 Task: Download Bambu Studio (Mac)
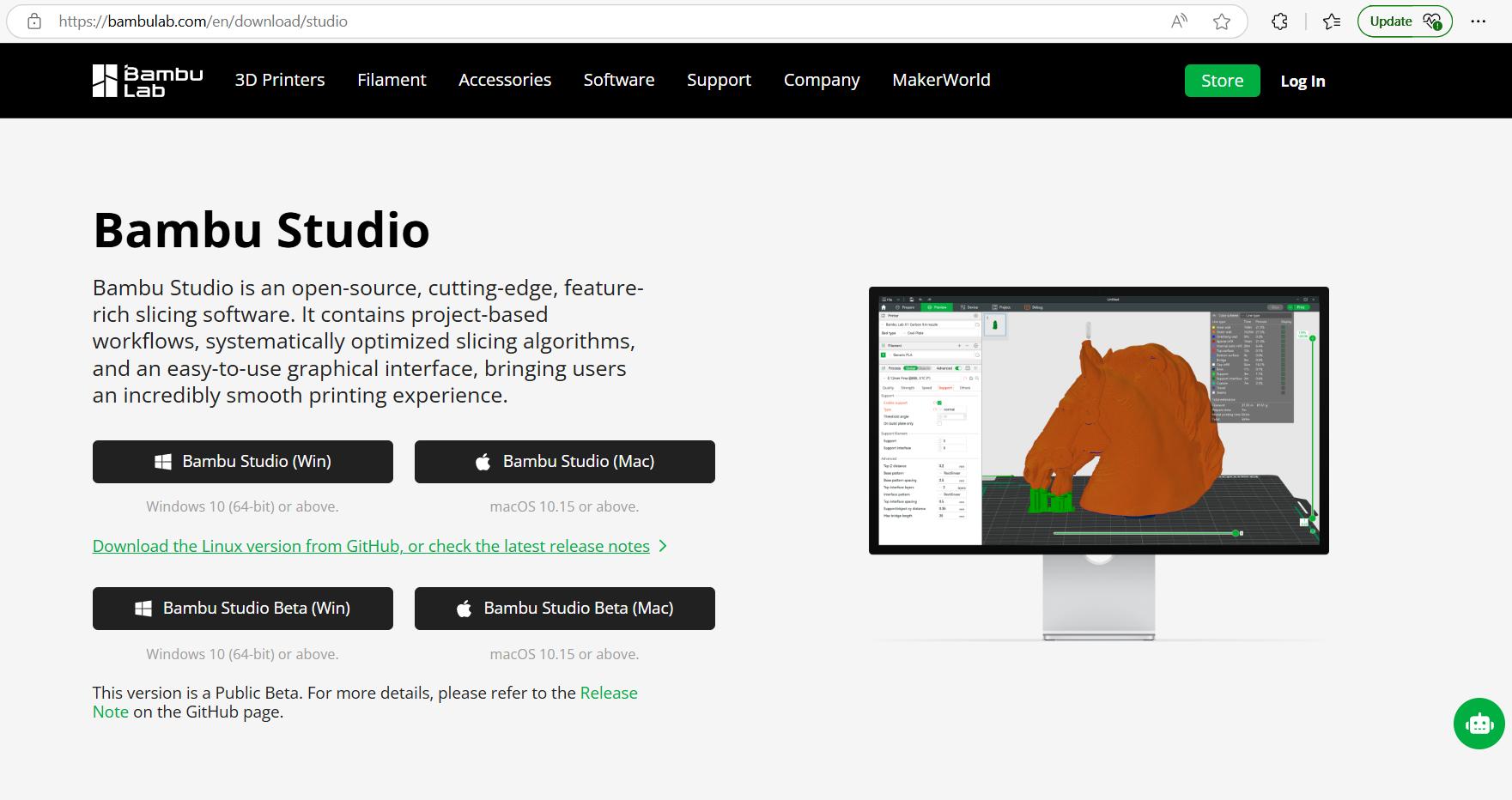pos(565,462)
